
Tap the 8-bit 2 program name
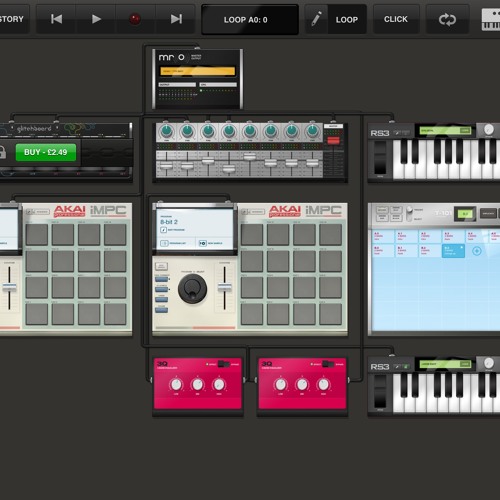(x=169, y=222)
